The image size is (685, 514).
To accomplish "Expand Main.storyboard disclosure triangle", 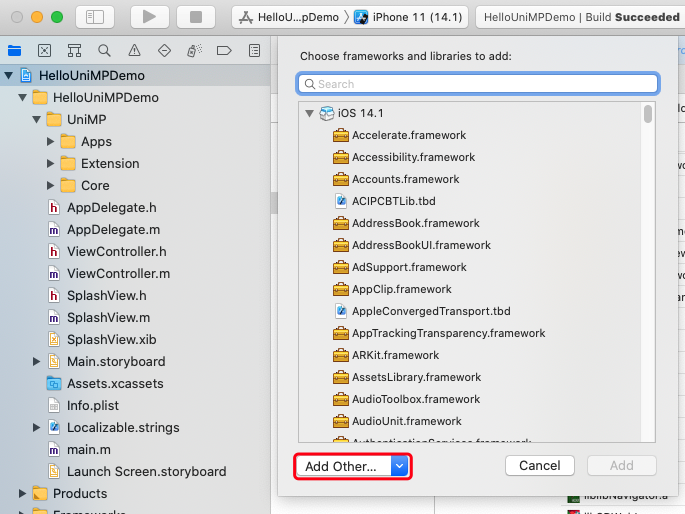I will 36,362.
